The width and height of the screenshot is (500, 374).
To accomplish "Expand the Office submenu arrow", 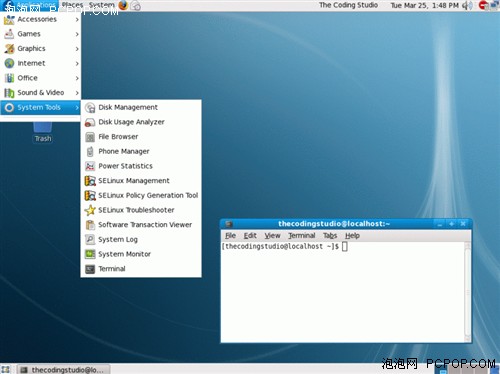I will tap(77, 78).
